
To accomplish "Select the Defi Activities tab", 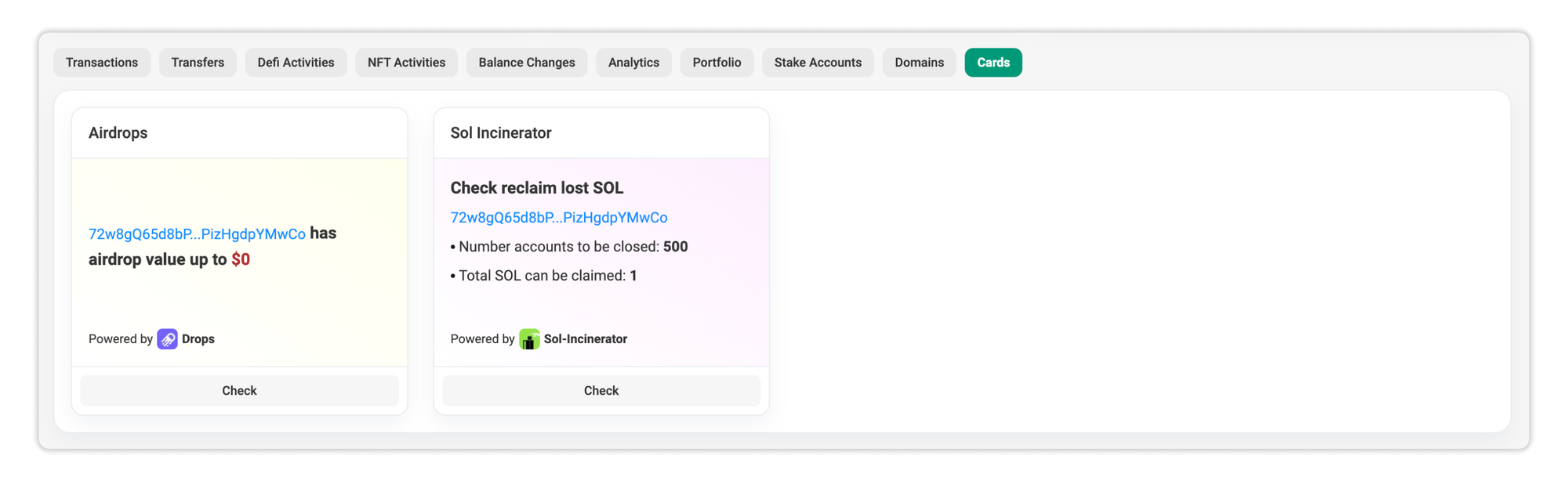I will pyautogui.click(x=296, y=63).
